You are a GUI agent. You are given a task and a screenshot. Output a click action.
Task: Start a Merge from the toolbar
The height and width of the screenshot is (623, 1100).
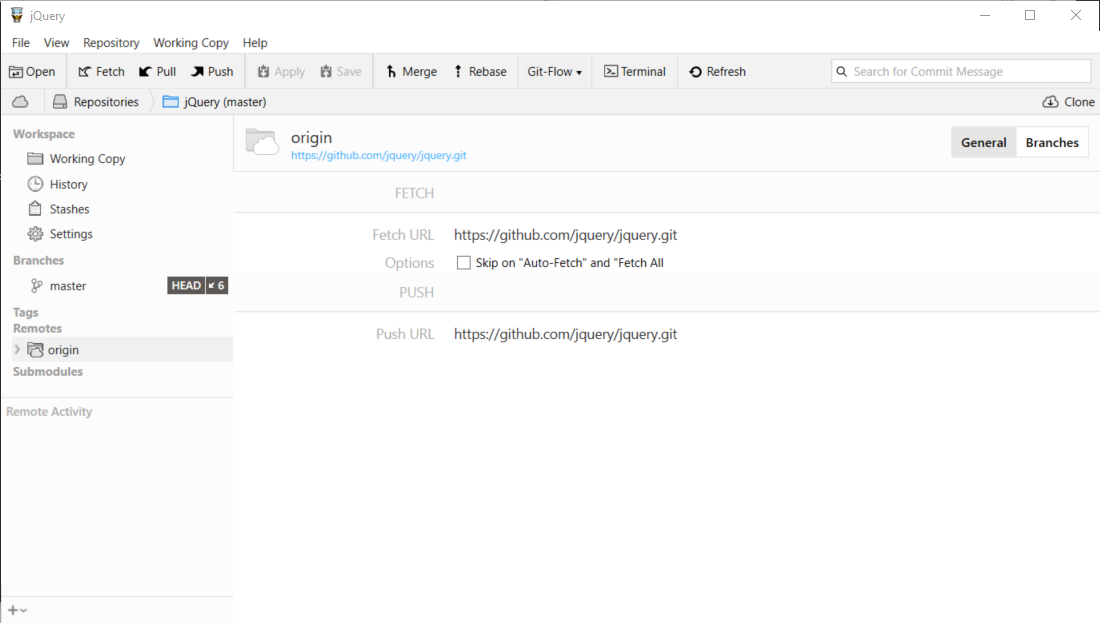pos(411,72)
